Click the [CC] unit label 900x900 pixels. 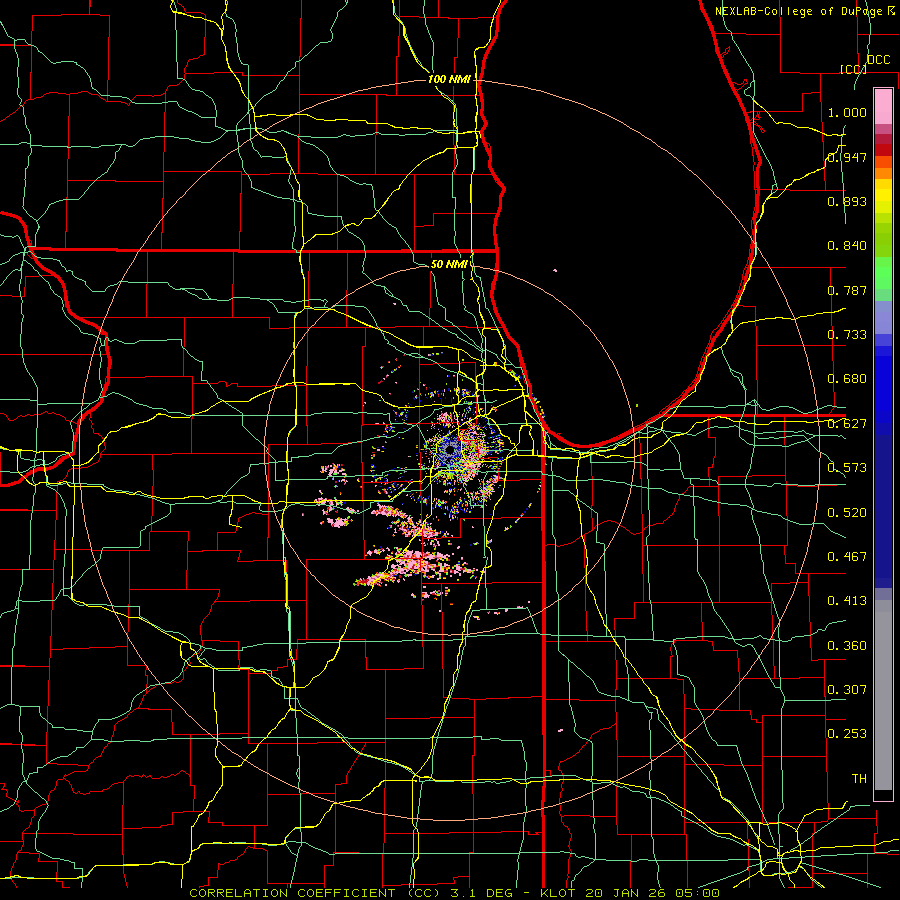[853, 69]
